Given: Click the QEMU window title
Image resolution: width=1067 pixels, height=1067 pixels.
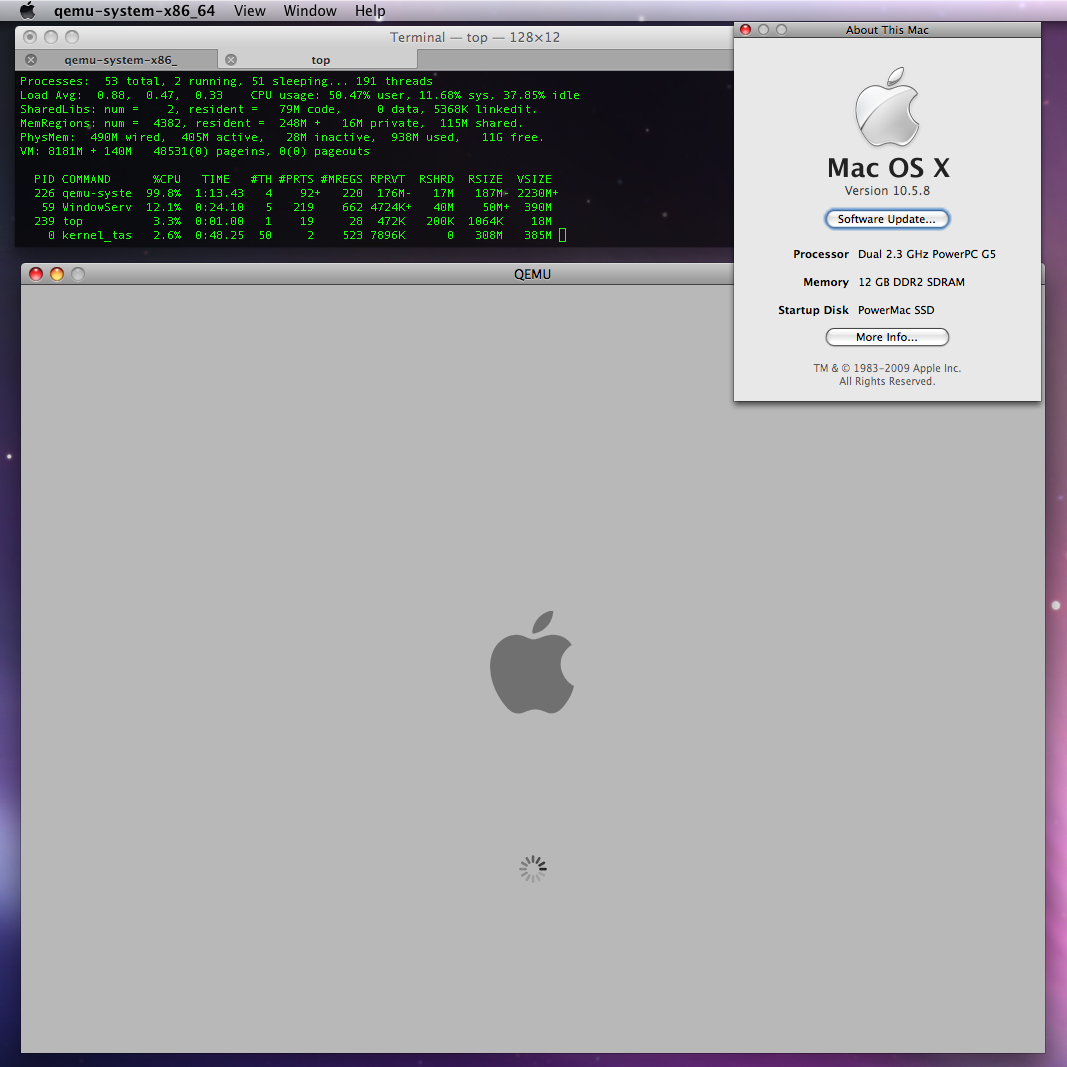Looking at the screenshot, I should click(x=532, y=274).
